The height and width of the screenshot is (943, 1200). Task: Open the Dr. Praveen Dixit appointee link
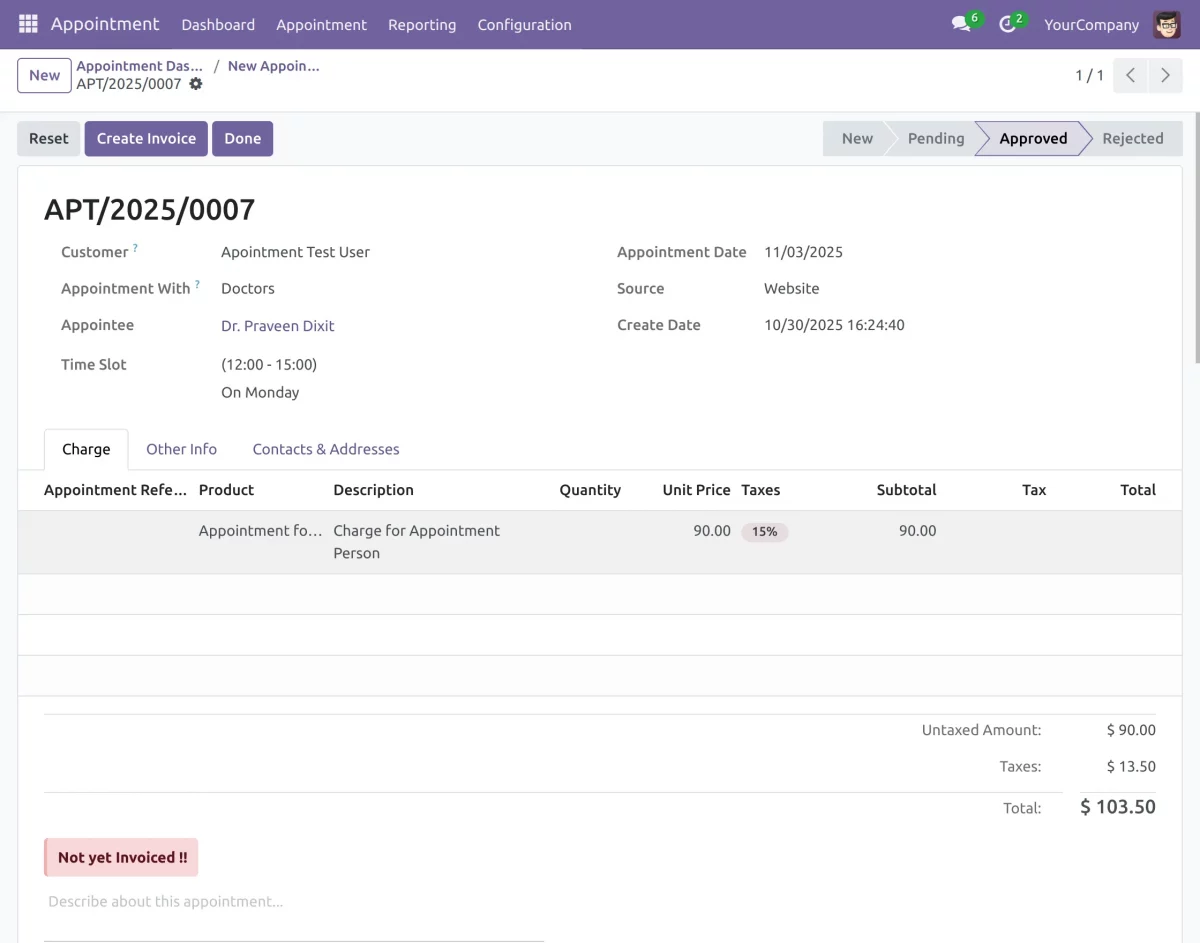tap(277, 325)
